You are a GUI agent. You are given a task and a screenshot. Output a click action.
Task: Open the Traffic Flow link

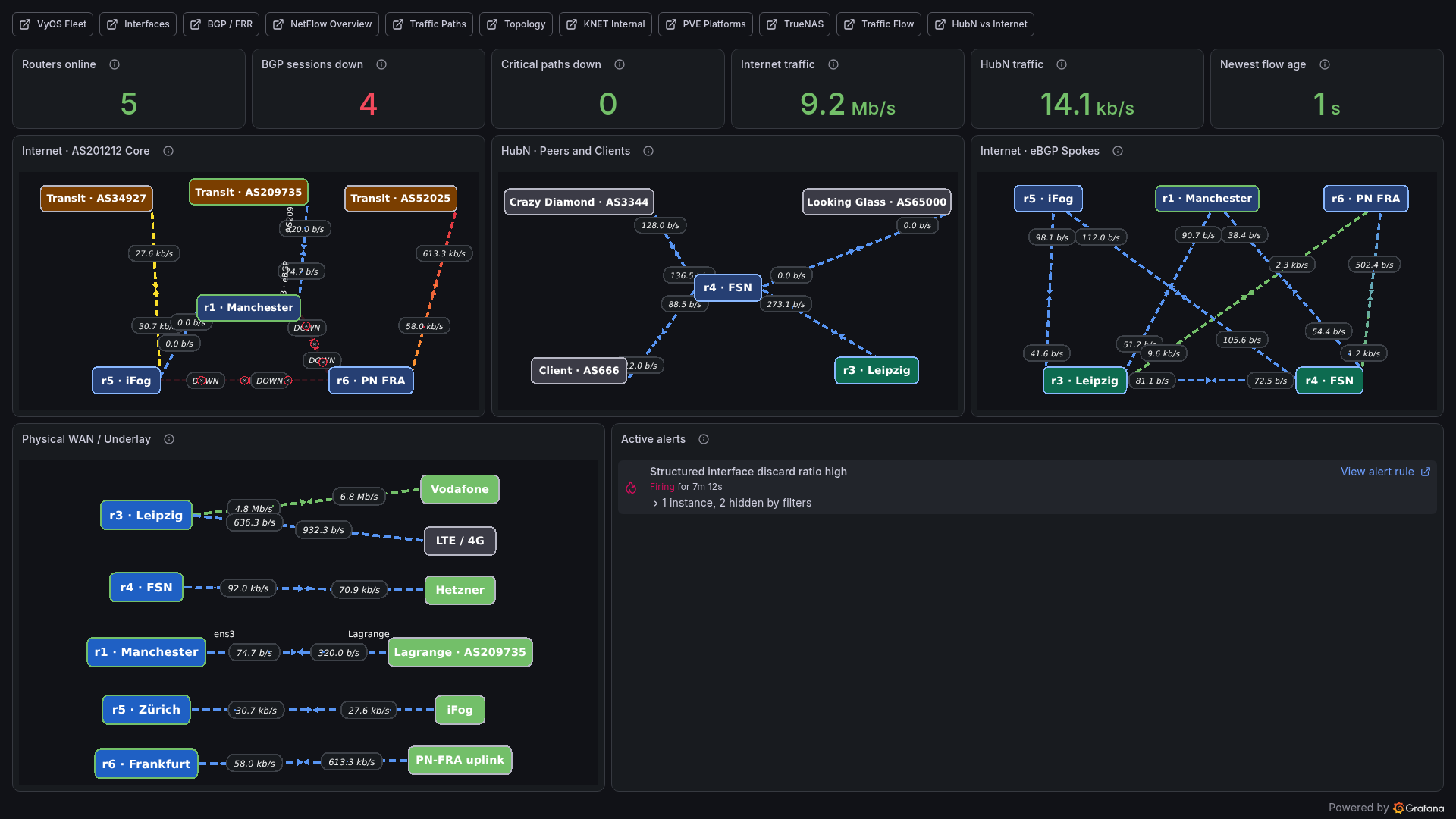878,24
